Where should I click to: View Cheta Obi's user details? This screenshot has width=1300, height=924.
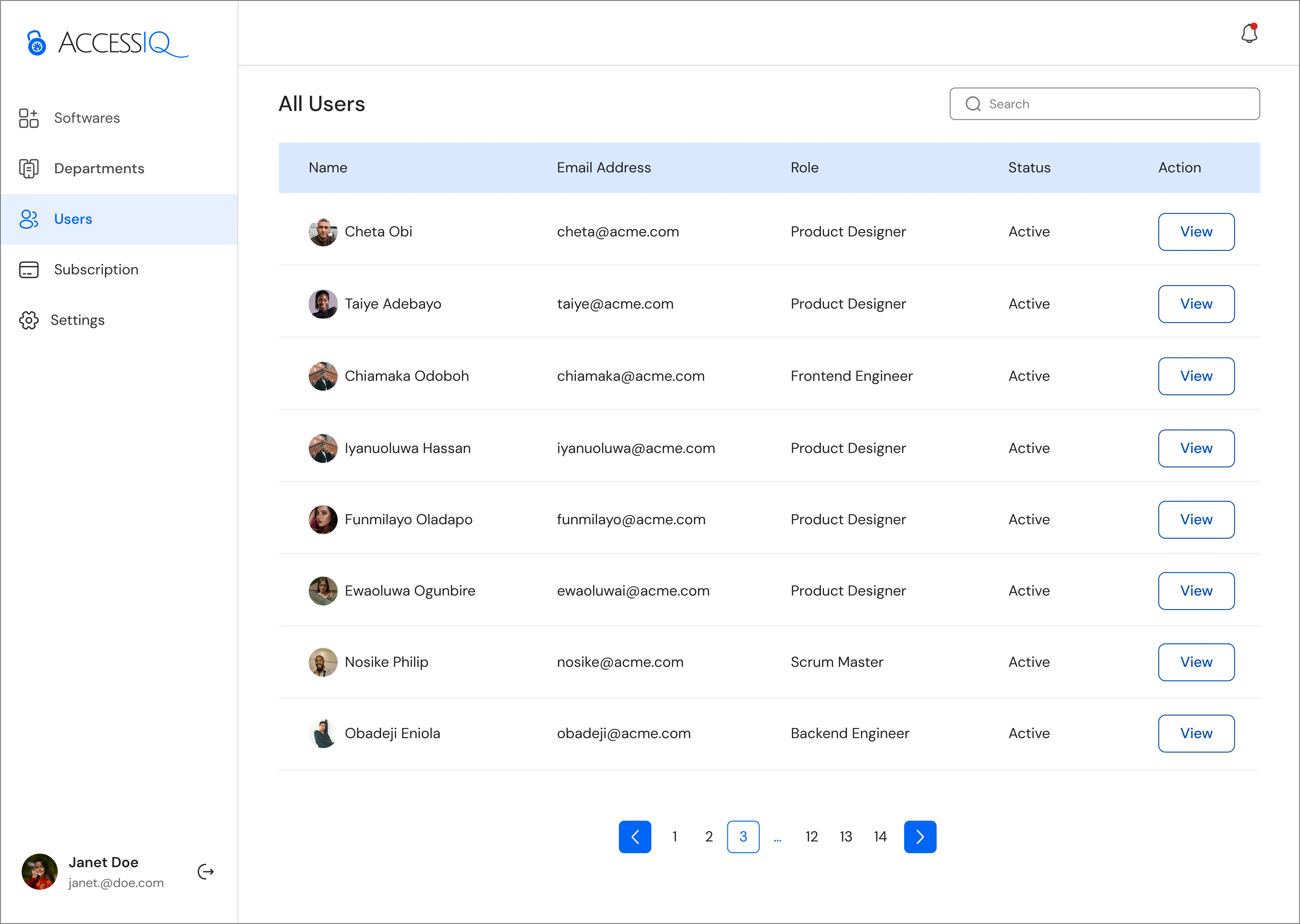1196,232
